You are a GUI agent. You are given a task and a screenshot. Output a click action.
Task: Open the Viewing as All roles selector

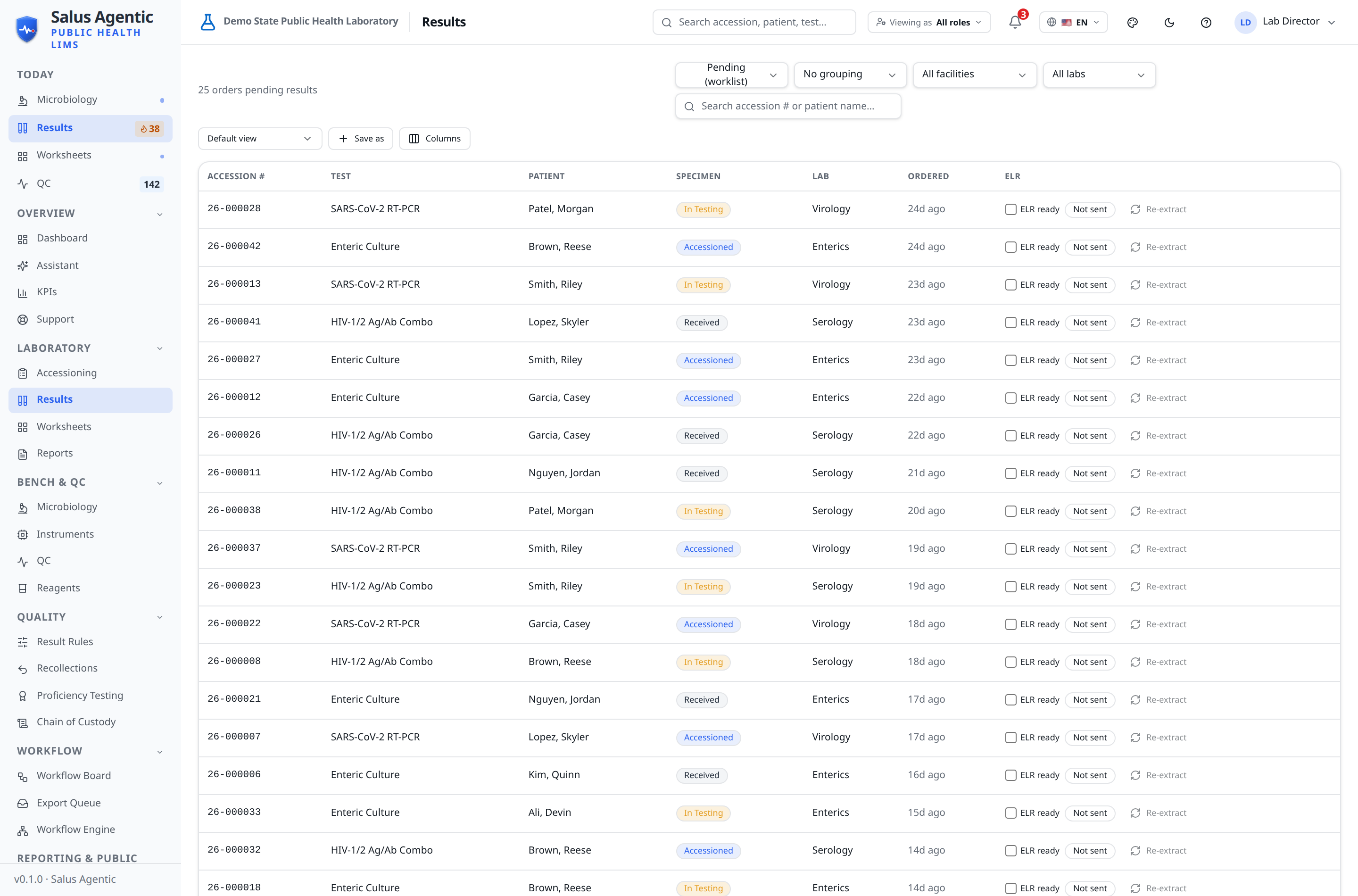point(929,22)
